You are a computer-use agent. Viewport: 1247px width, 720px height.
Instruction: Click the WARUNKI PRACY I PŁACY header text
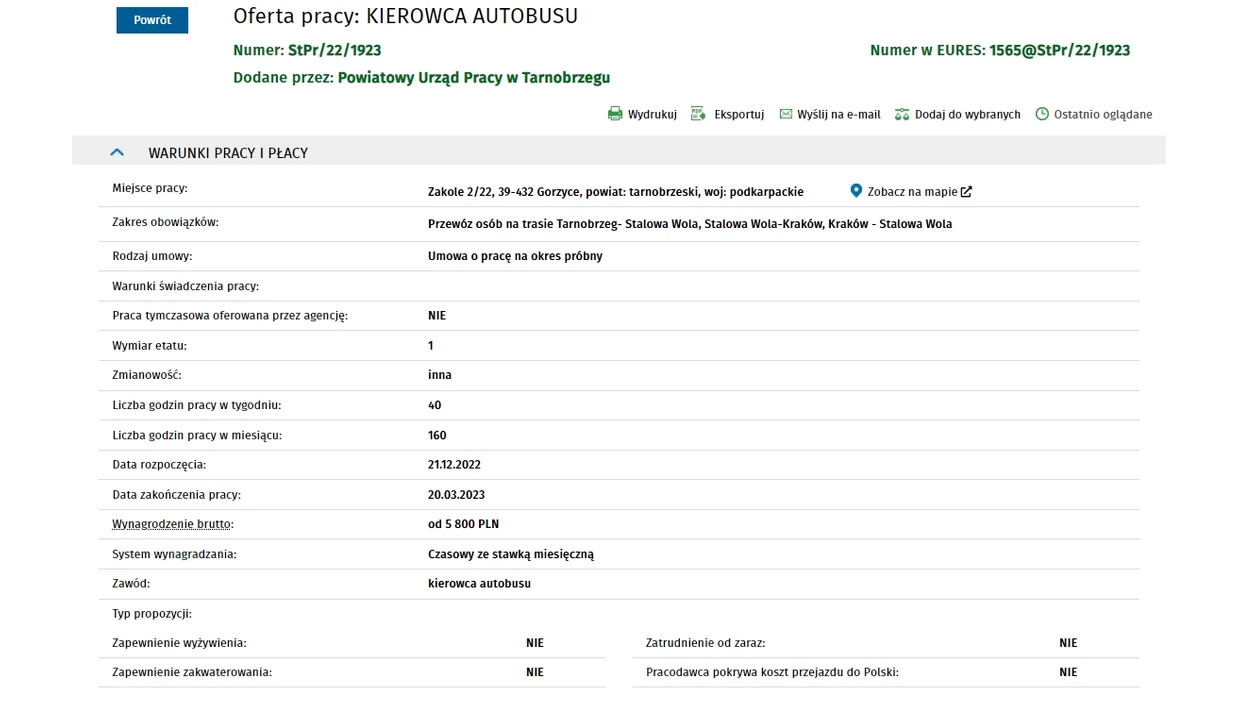pos(228,153)
